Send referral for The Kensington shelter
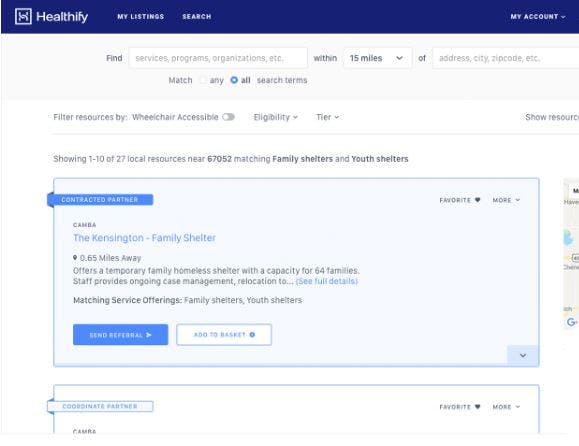The image size is (579, 446). (x=120, y=335)
